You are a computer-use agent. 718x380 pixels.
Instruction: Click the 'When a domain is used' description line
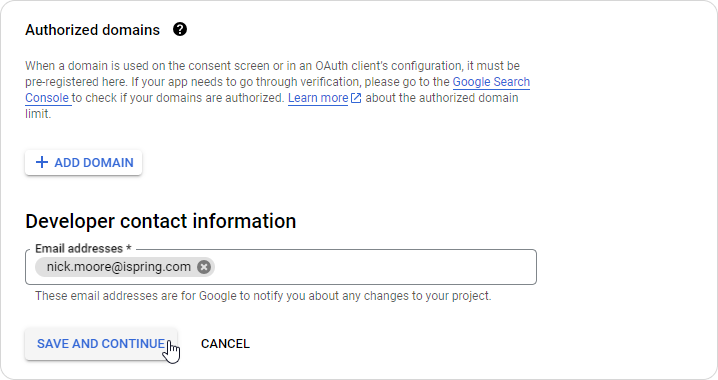272,66
